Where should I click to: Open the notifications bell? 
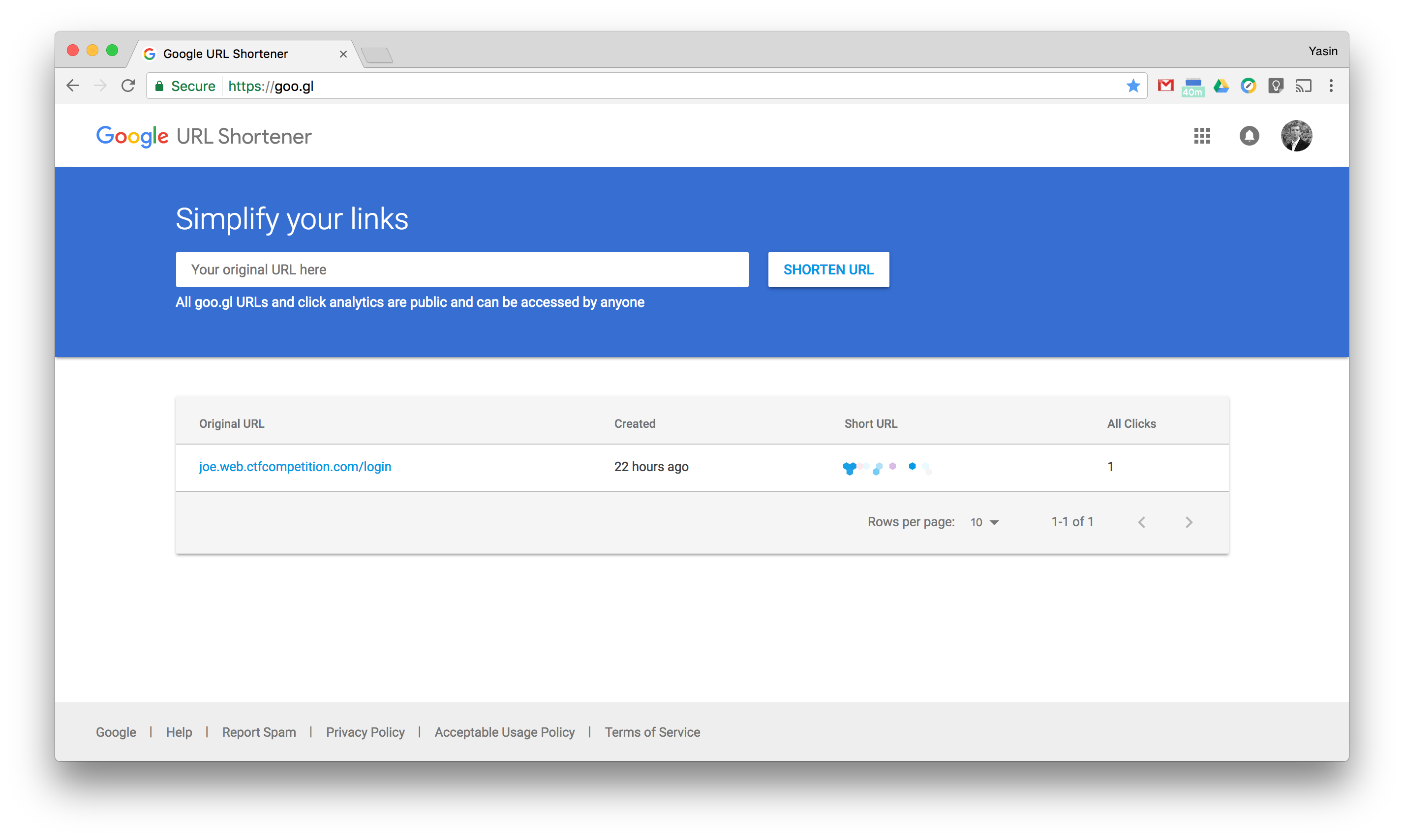tap(1249, 136)
